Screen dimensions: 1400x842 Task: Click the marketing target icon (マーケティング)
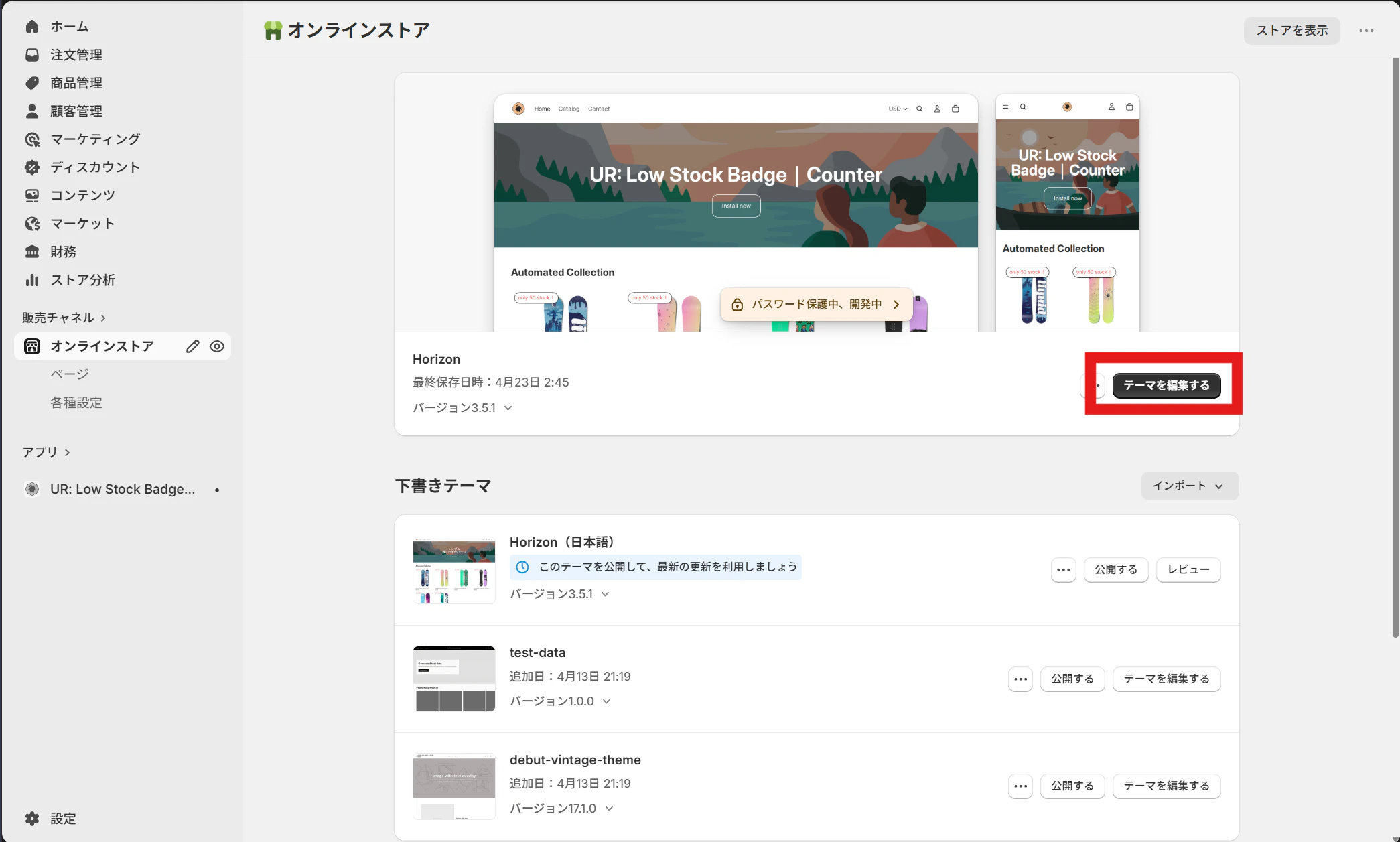point(31,139)
